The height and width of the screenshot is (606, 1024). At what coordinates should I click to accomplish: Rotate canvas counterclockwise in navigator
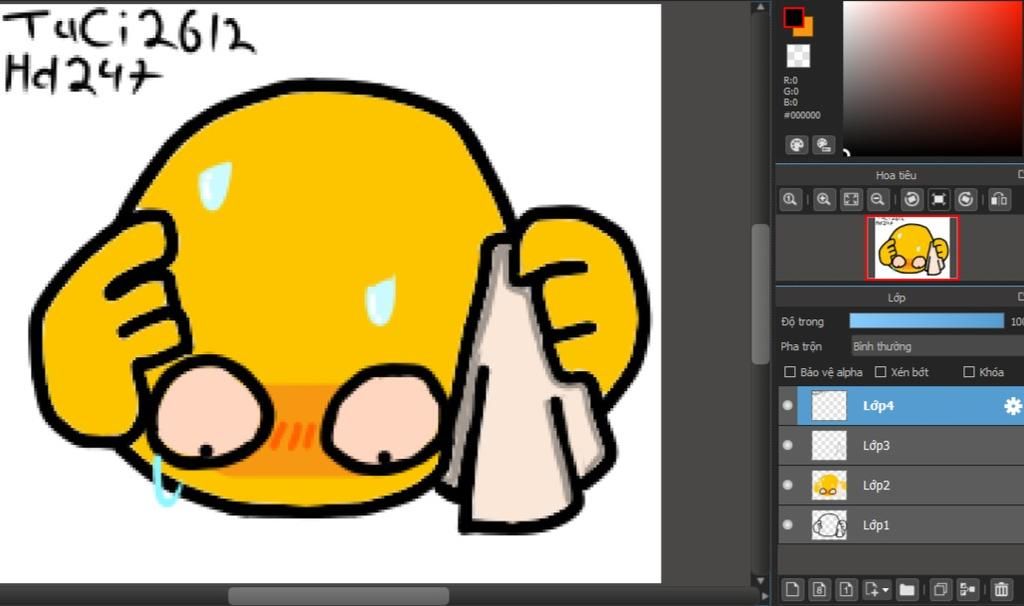tap(912, 199)
